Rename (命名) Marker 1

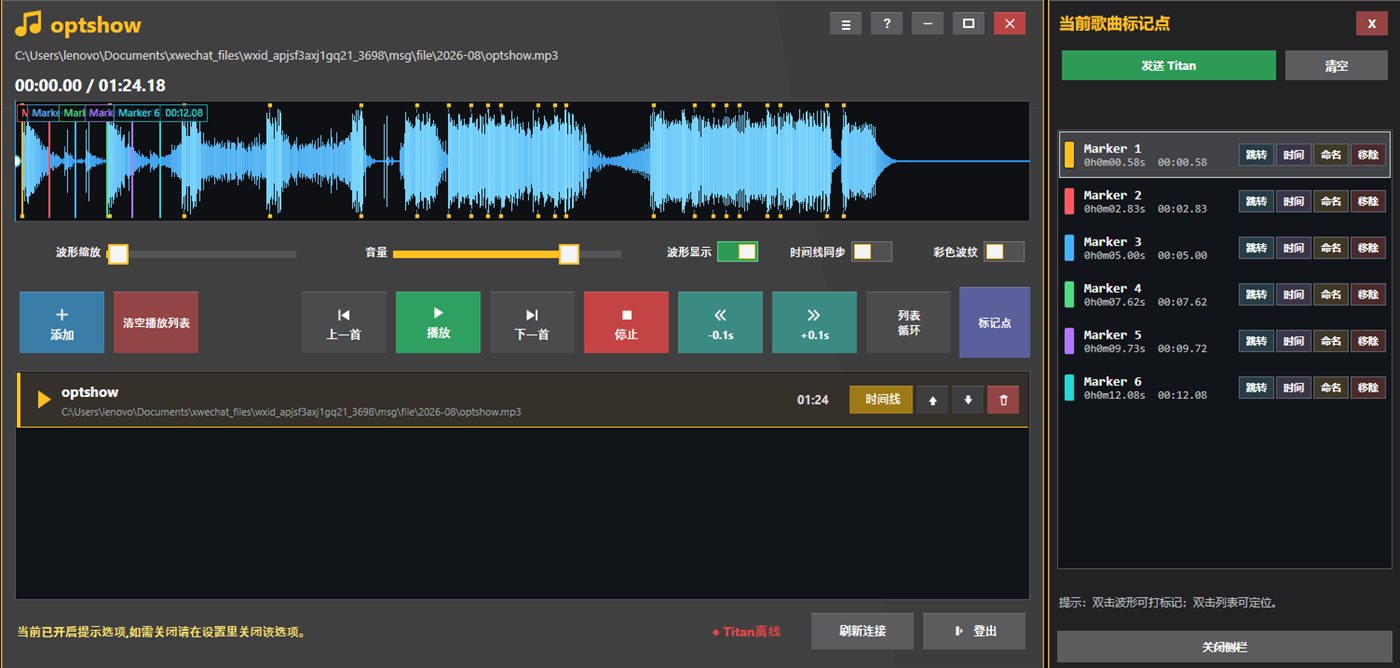tap(1330, 155)
